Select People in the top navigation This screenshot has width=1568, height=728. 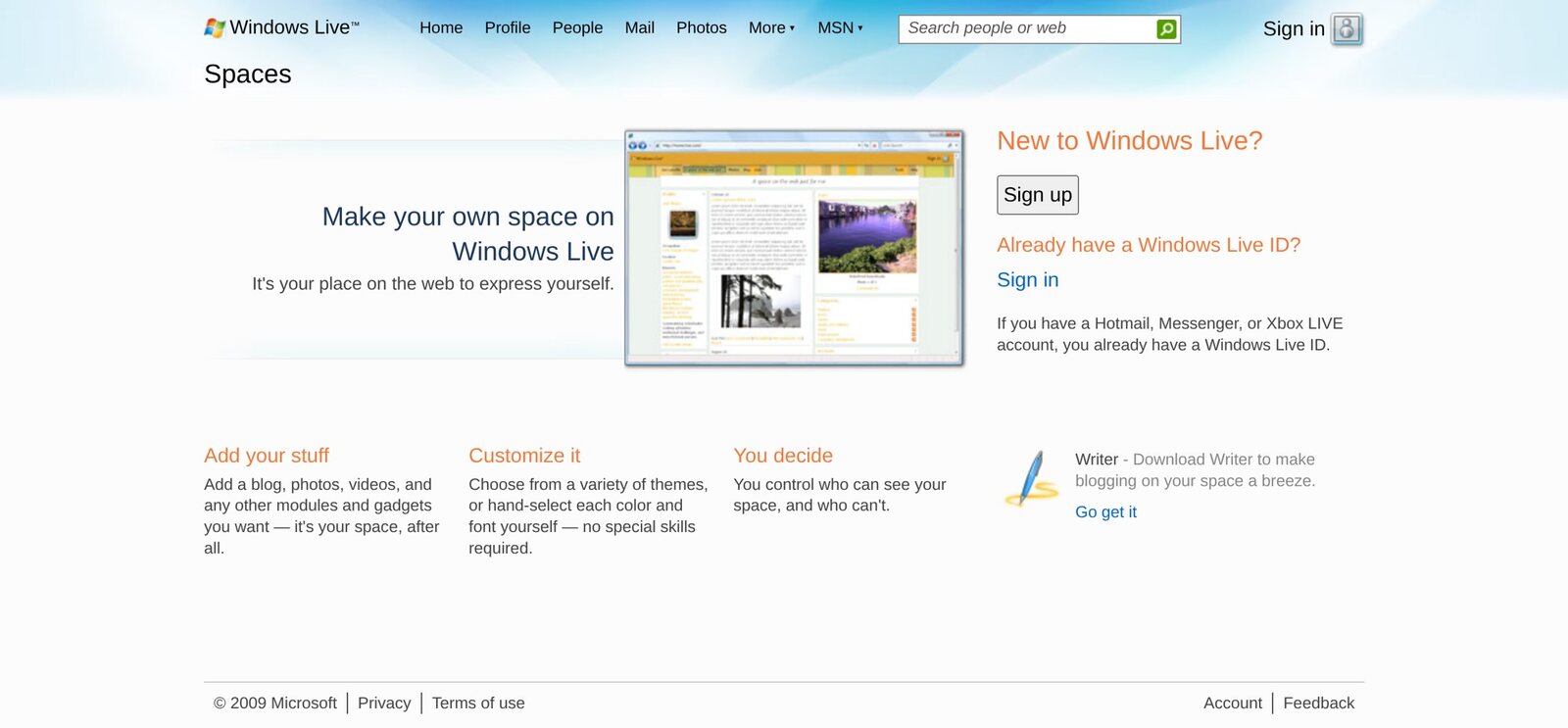tap(577, 28)
